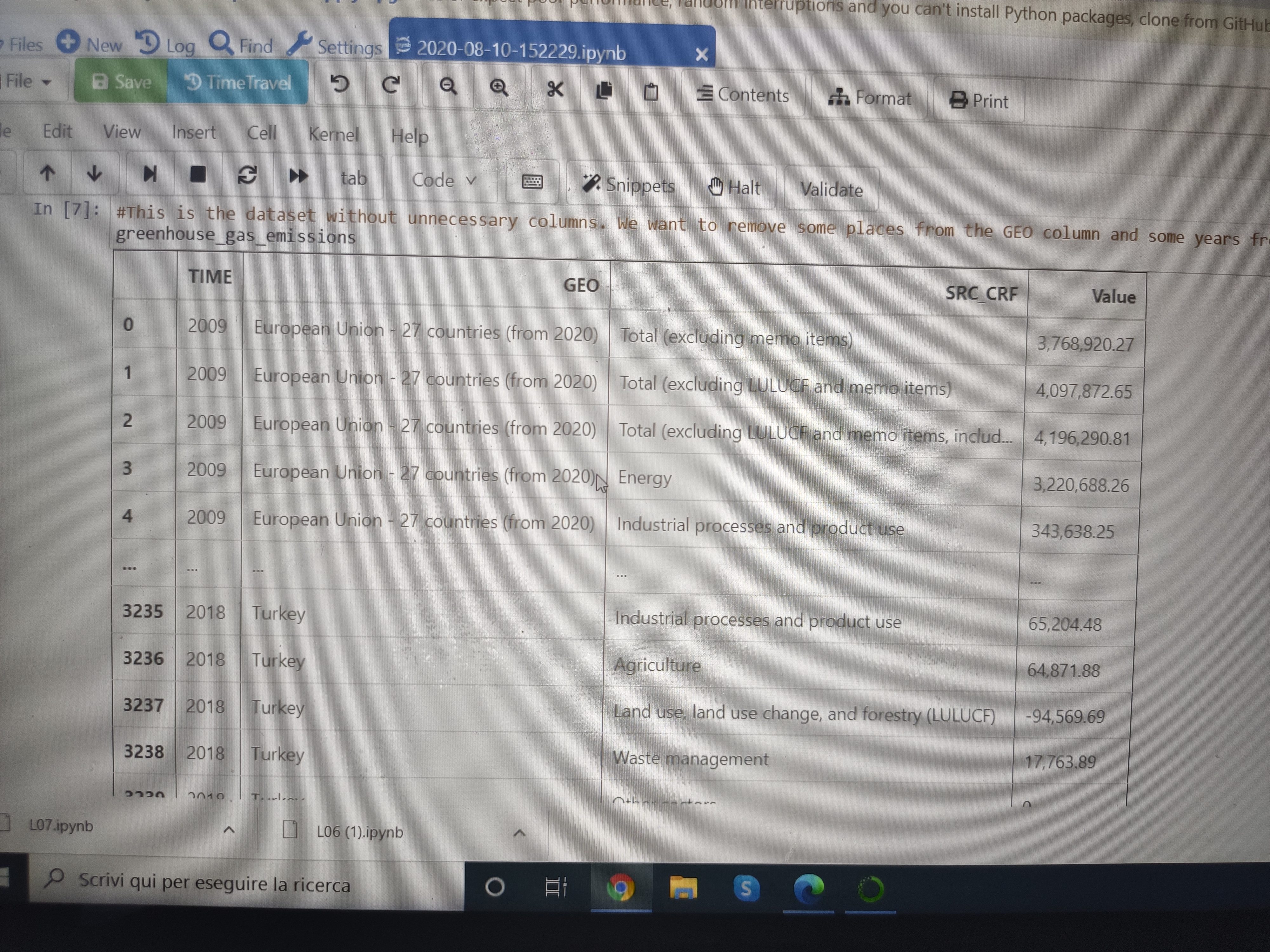The height and width of the screenshot is (952, 1270).
Task: Move cell up with the up arrow
Action: point(48,173)
